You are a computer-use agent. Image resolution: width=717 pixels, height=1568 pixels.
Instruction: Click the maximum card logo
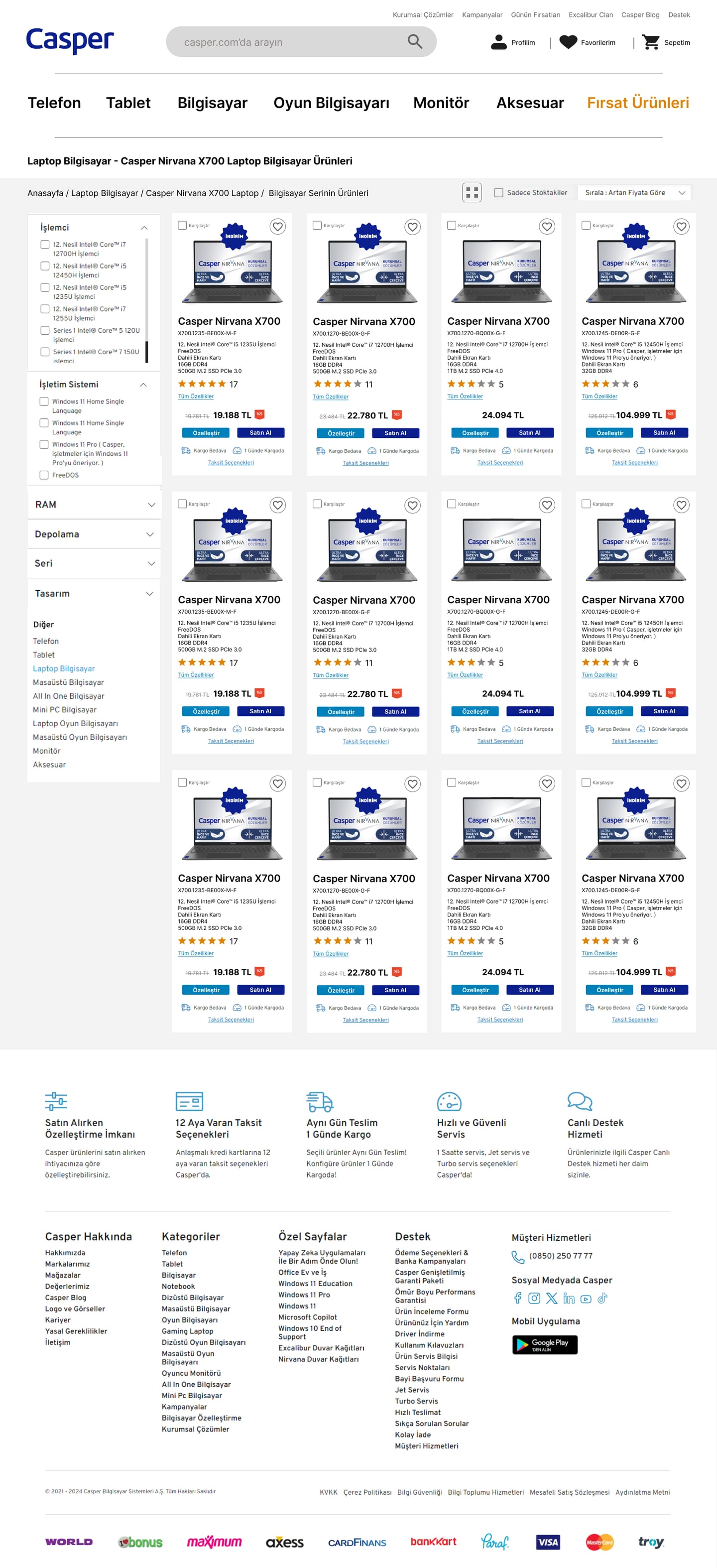214,1542
